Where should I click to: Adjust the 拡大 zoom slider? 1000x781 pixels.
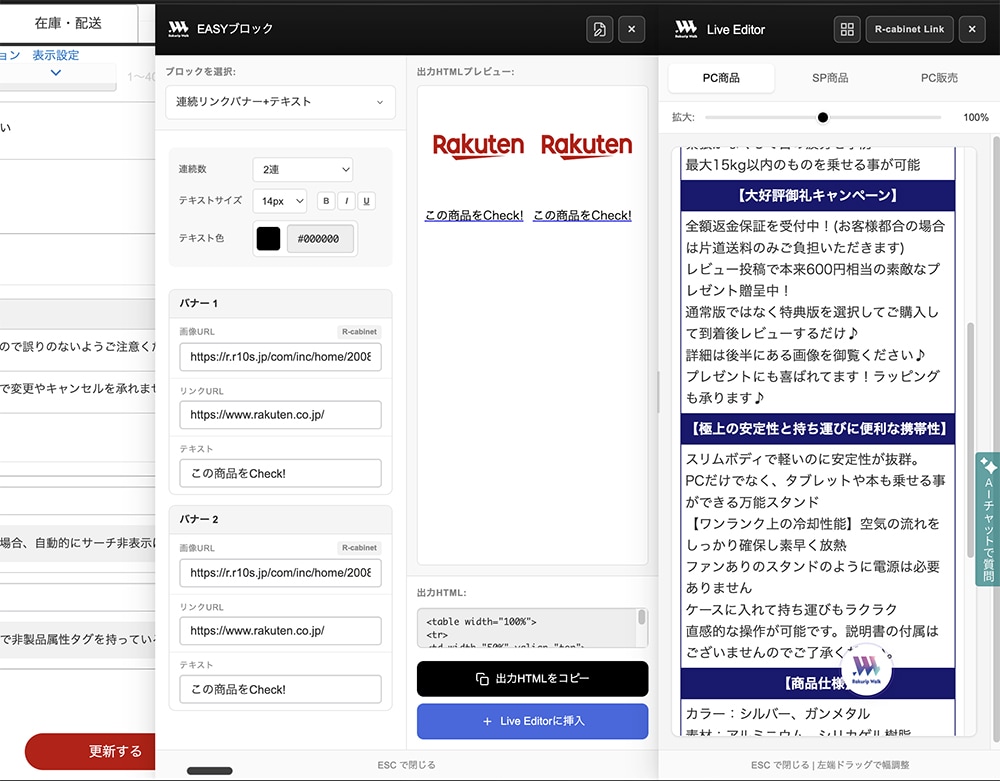click(x=822, y=117)
